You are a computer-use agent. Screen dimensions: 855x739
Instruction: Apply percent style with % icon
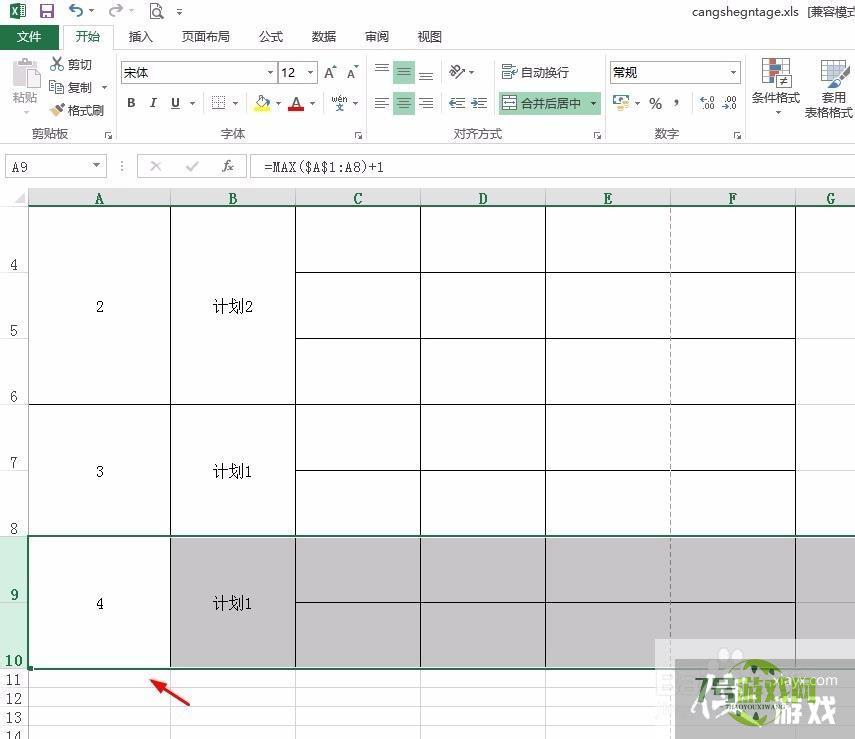[x=655, y=103]
